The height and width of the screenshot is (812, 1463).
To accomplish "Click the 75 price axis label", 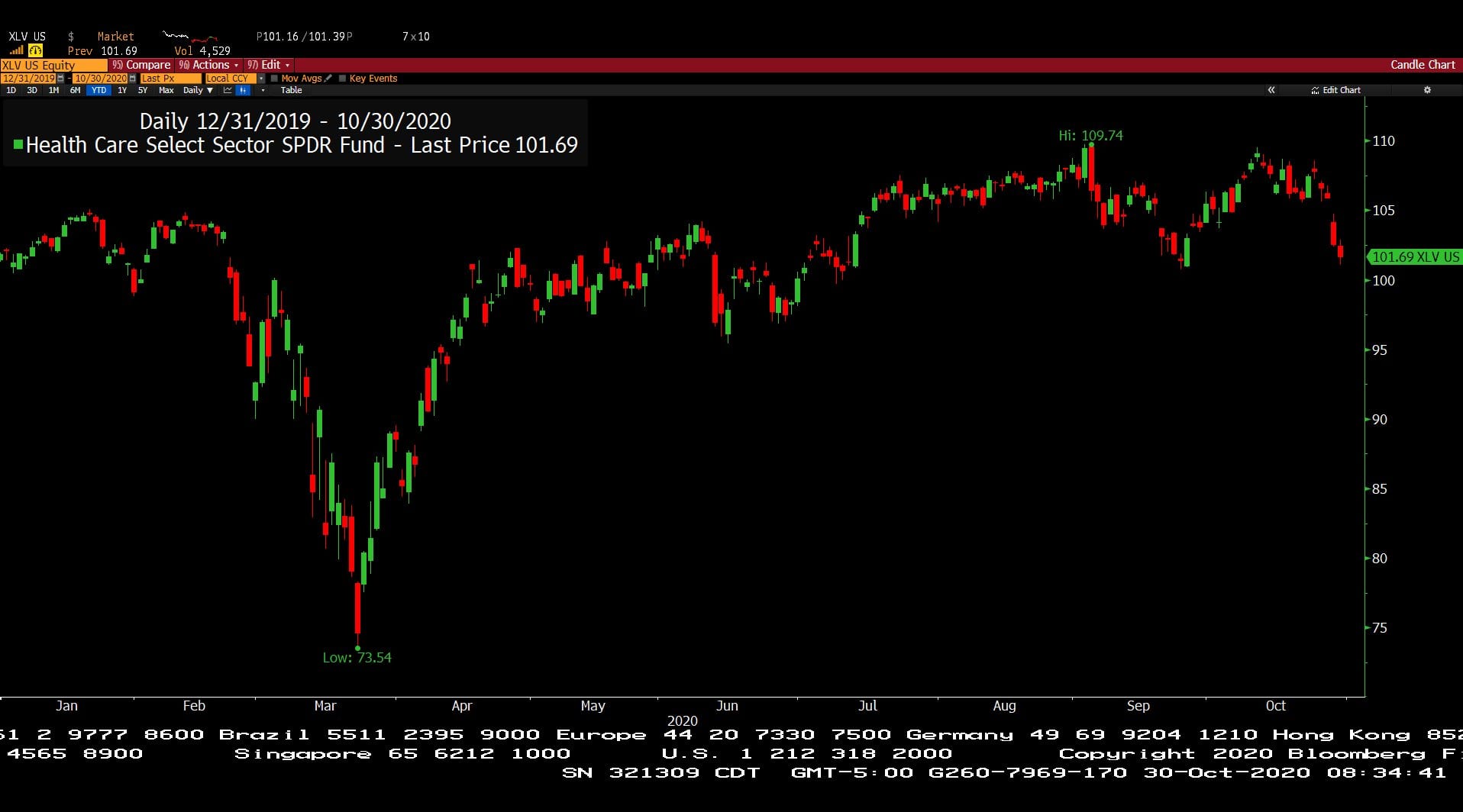I will 1379,627.
